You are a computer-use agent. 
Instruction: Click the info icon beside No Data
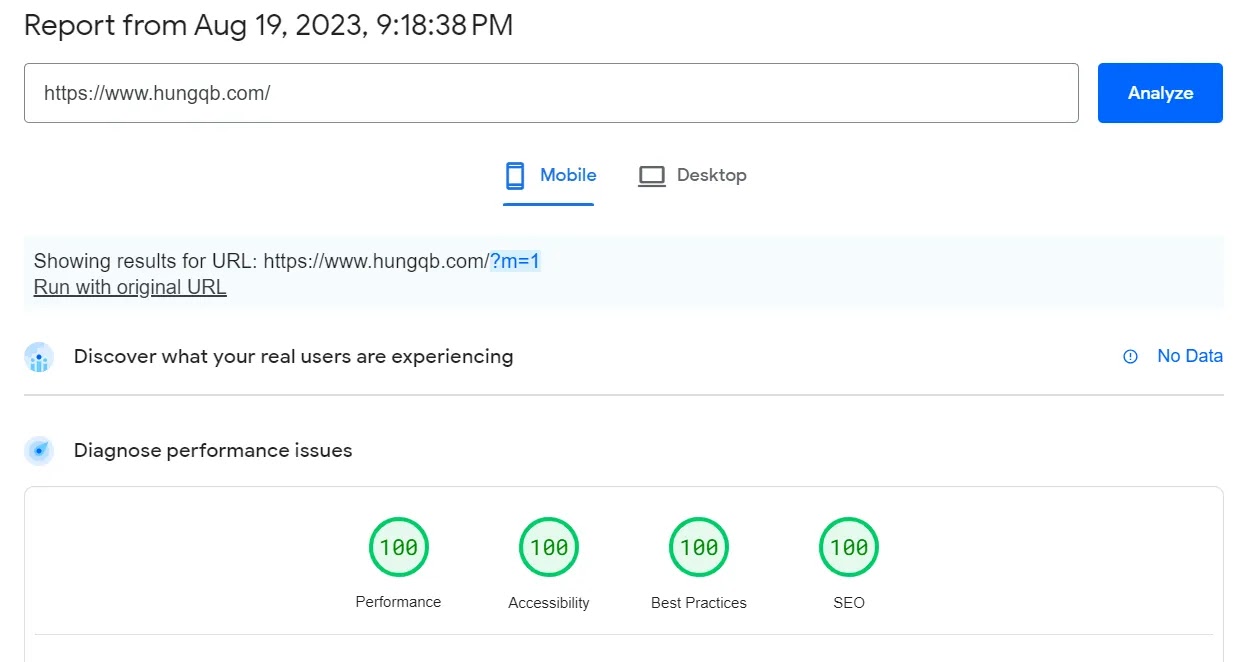(x=1131, y=356)
